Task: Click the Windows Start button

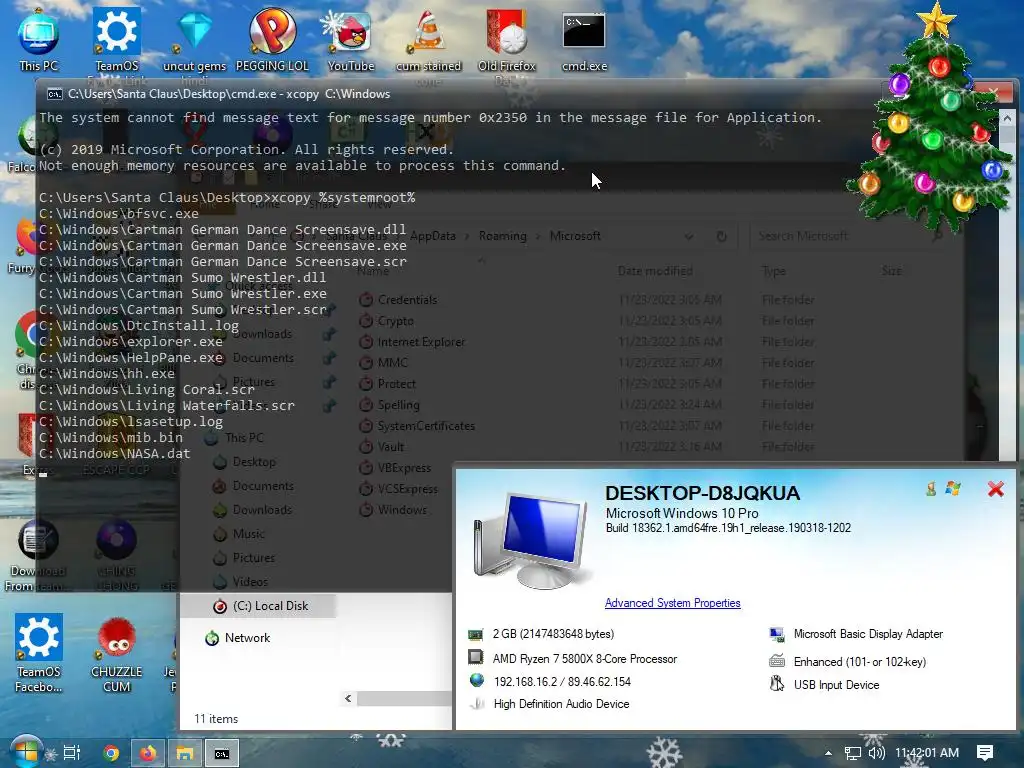Action: 25,752
